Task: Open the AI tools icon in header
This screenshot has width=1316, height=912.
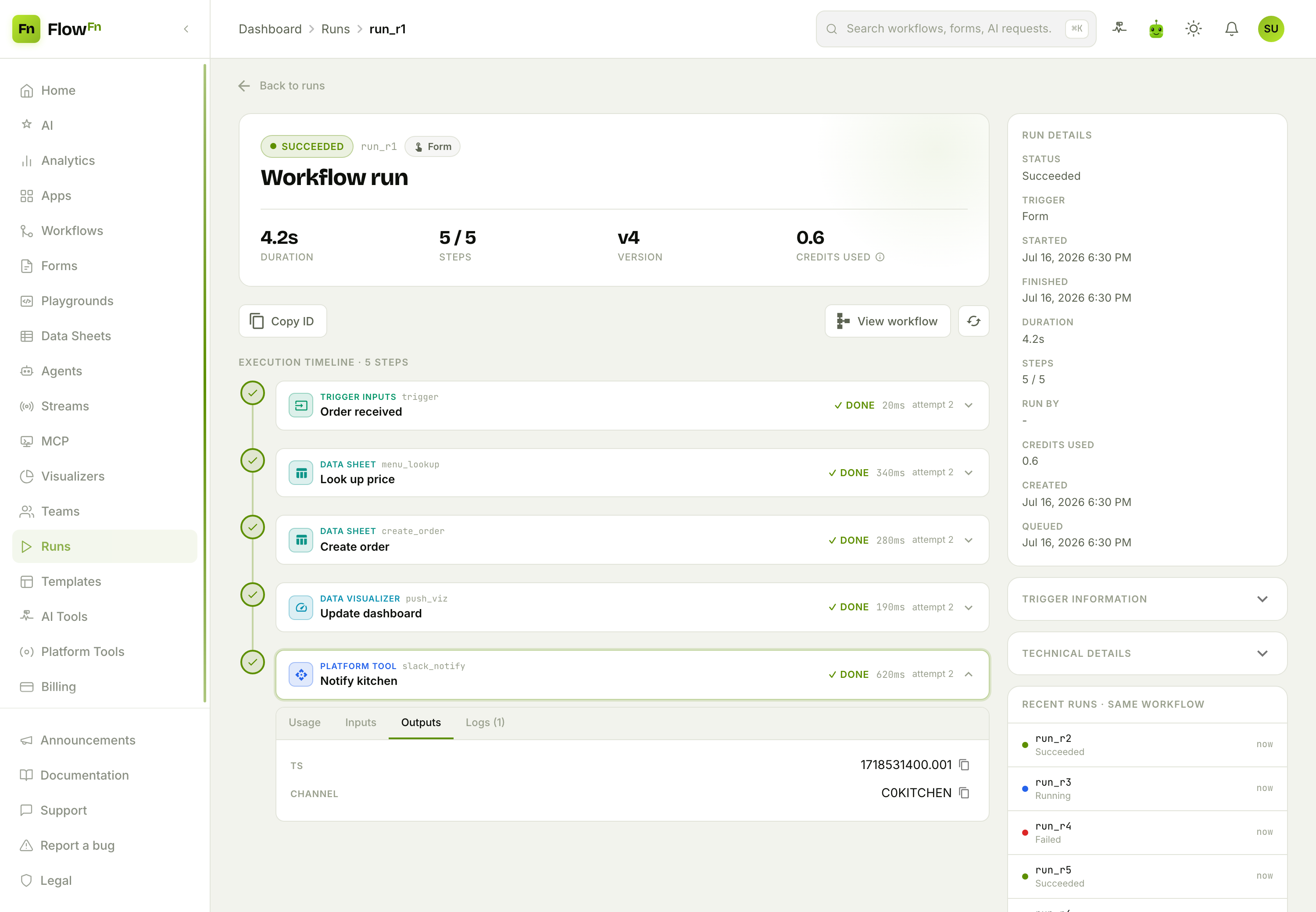Action: [x=1119, y=28]
